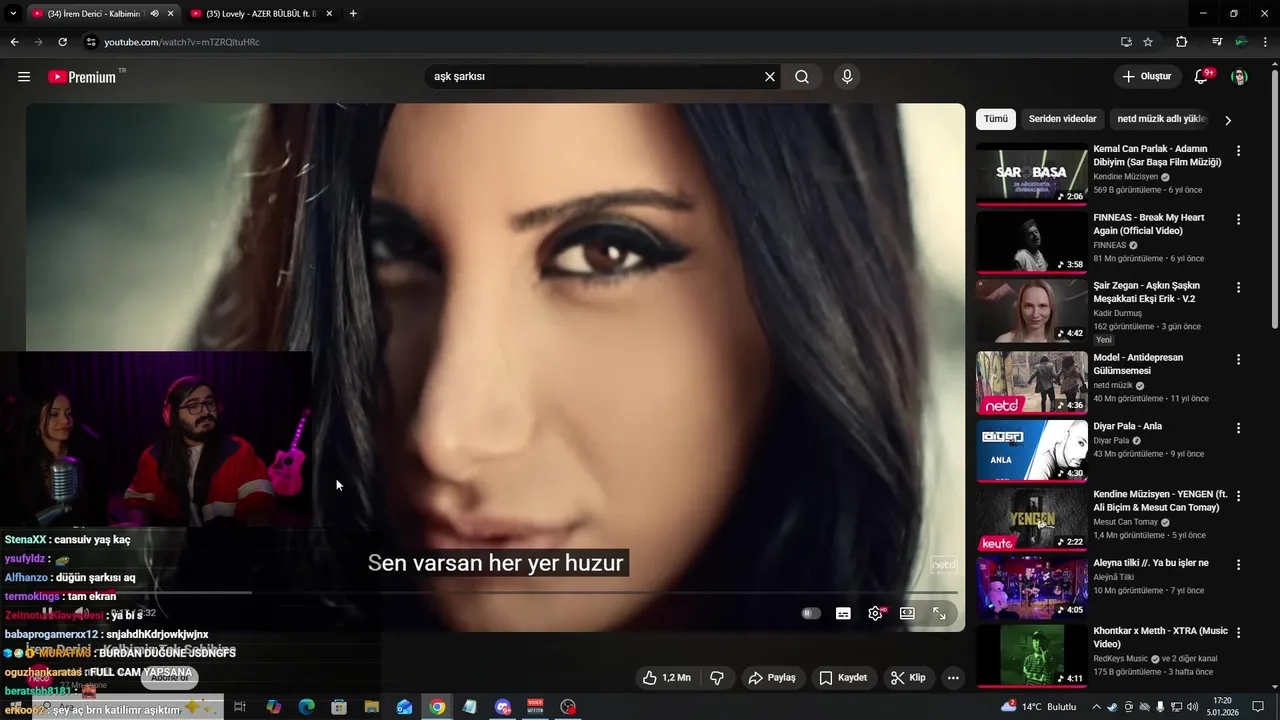This screenshot has height=720, width=1280.
Task: Switch player to theater mode
Action: 907,613
